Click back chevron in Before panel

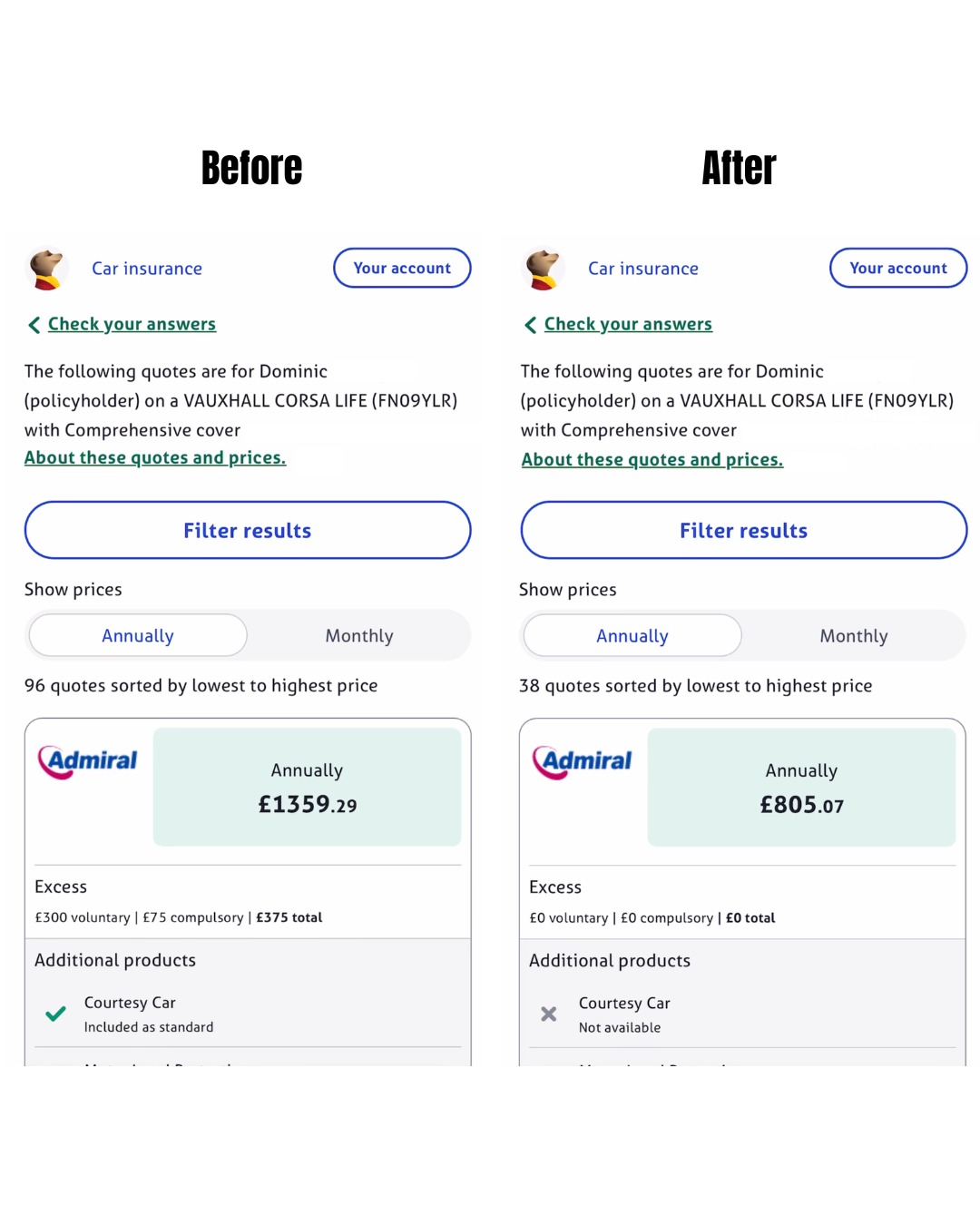(34, 325)
